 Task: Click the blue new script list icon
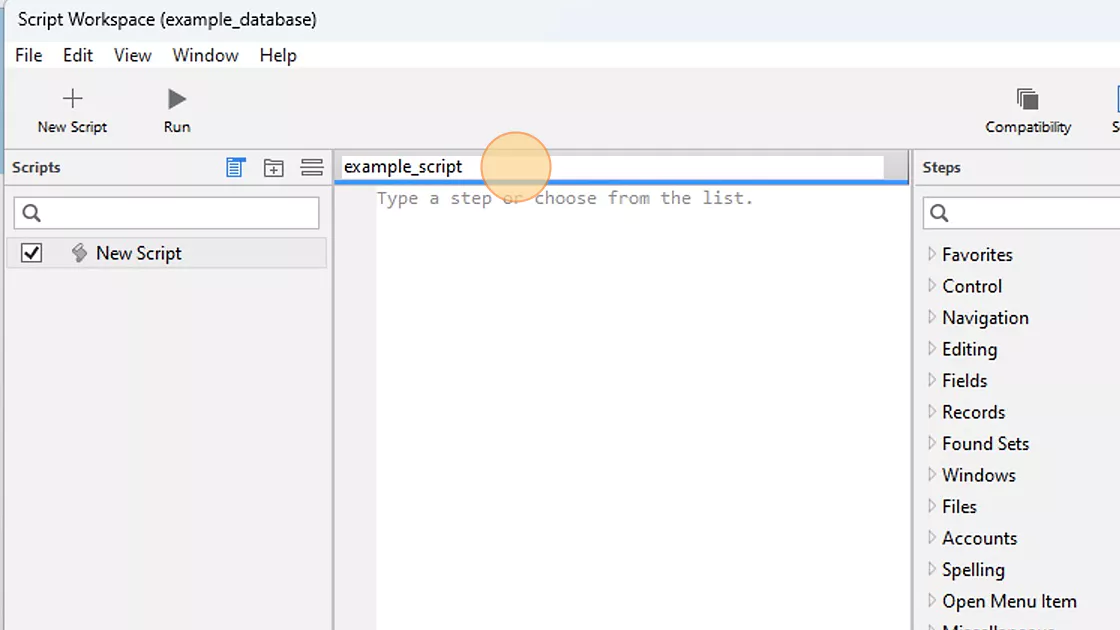pos(236,167)
